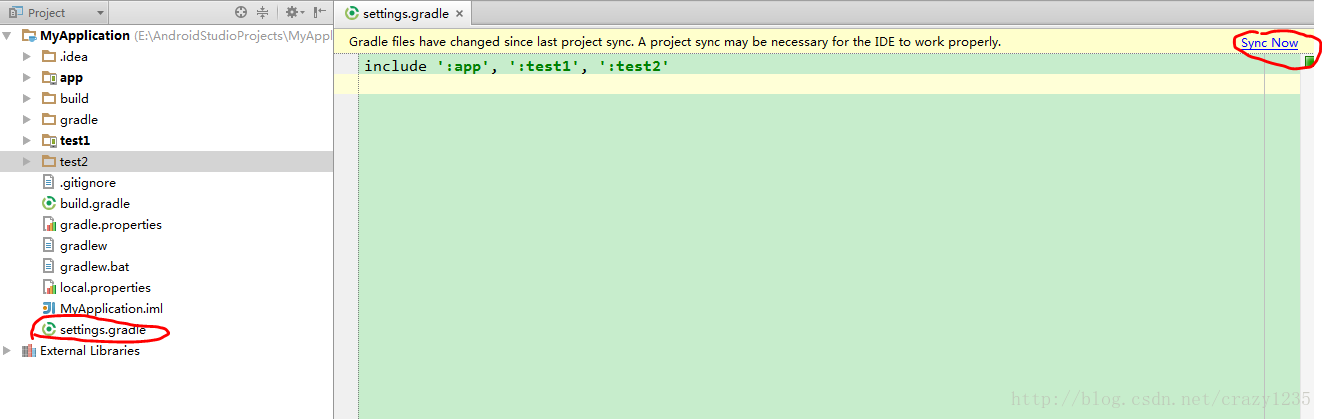Select the External Libraries node

90,350
